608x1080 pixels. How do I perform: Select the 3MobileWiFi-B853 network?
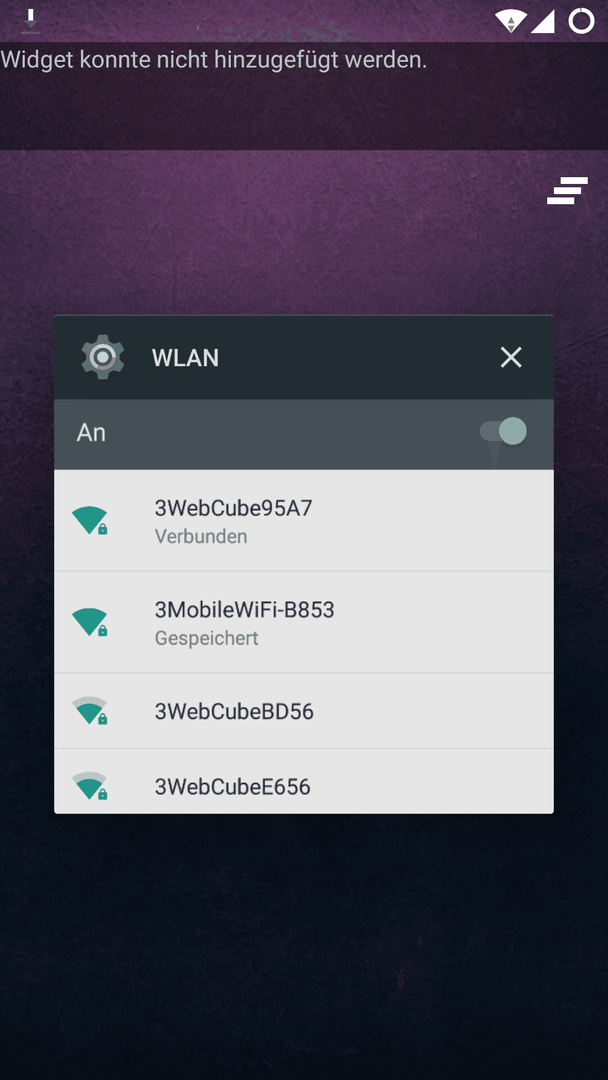[304, 623]
